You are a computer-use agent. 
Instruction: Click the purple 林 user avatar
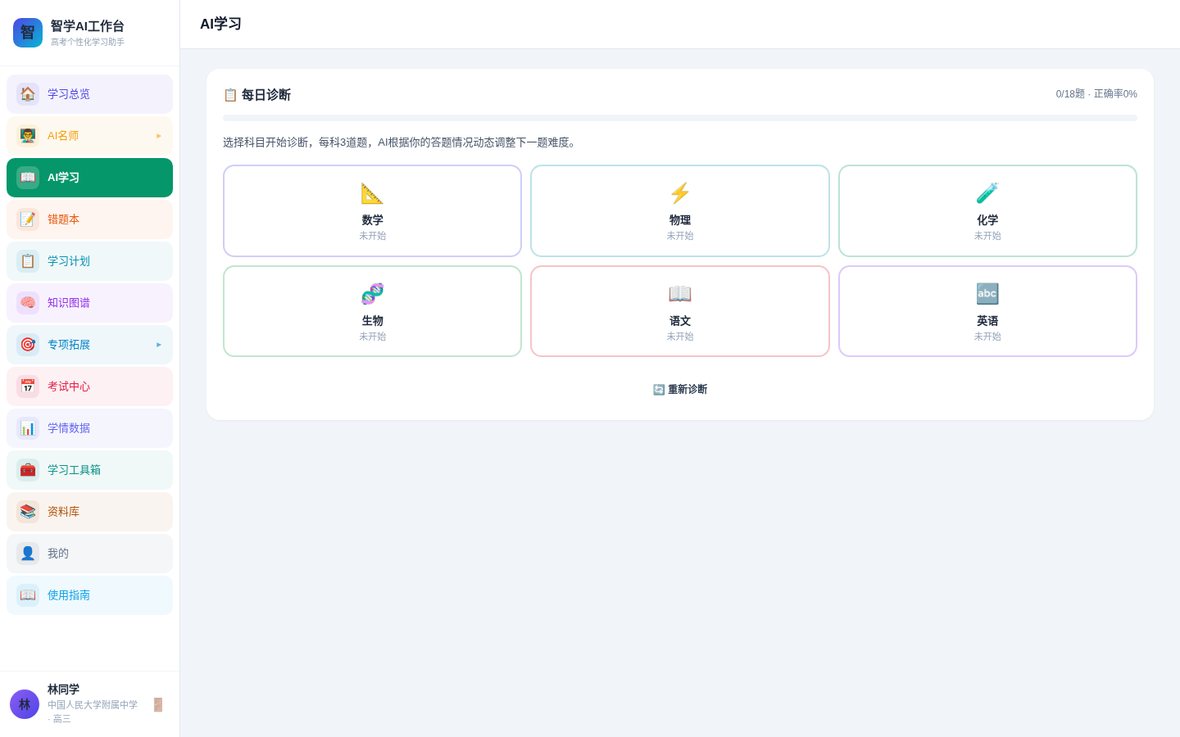coord(24,705)
